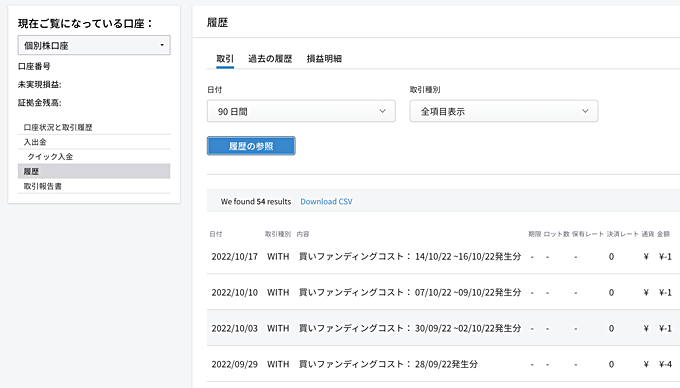Click the Download CSV link
The height and width of the screenshot is (388, 680).
326,202
